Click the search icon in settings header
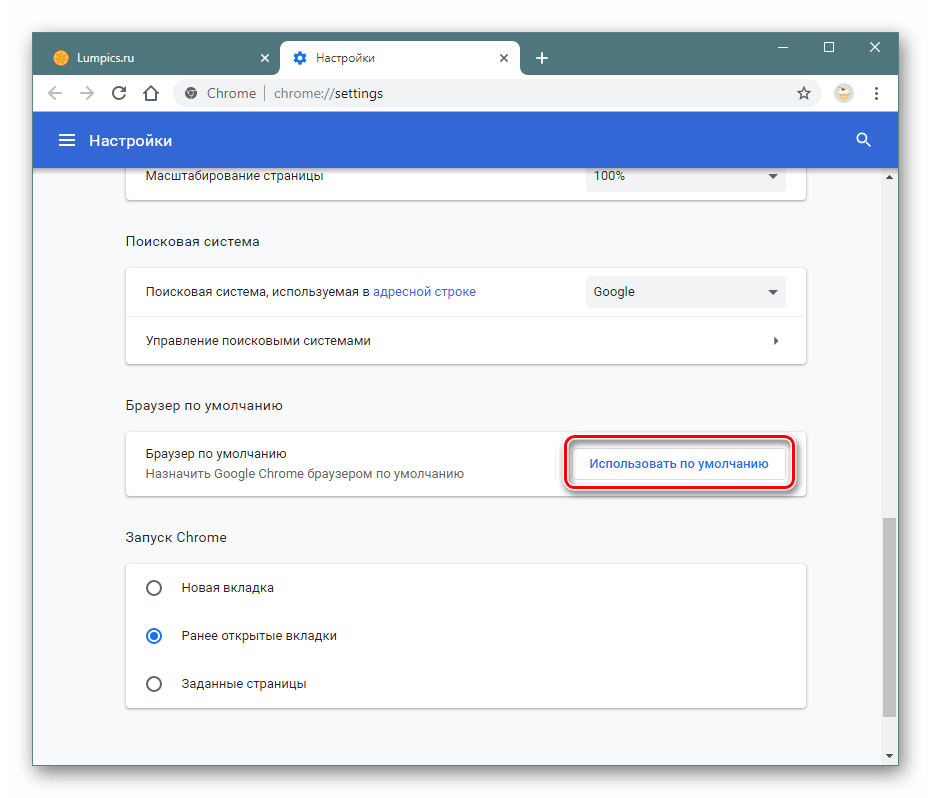The image size is (931, 798). click(x=864, y=141)
